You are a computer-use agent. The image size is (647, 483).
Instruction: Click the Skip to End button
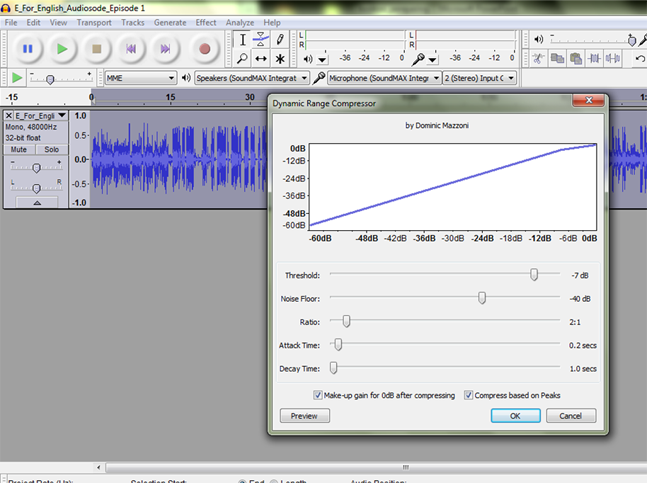[166, 48]
